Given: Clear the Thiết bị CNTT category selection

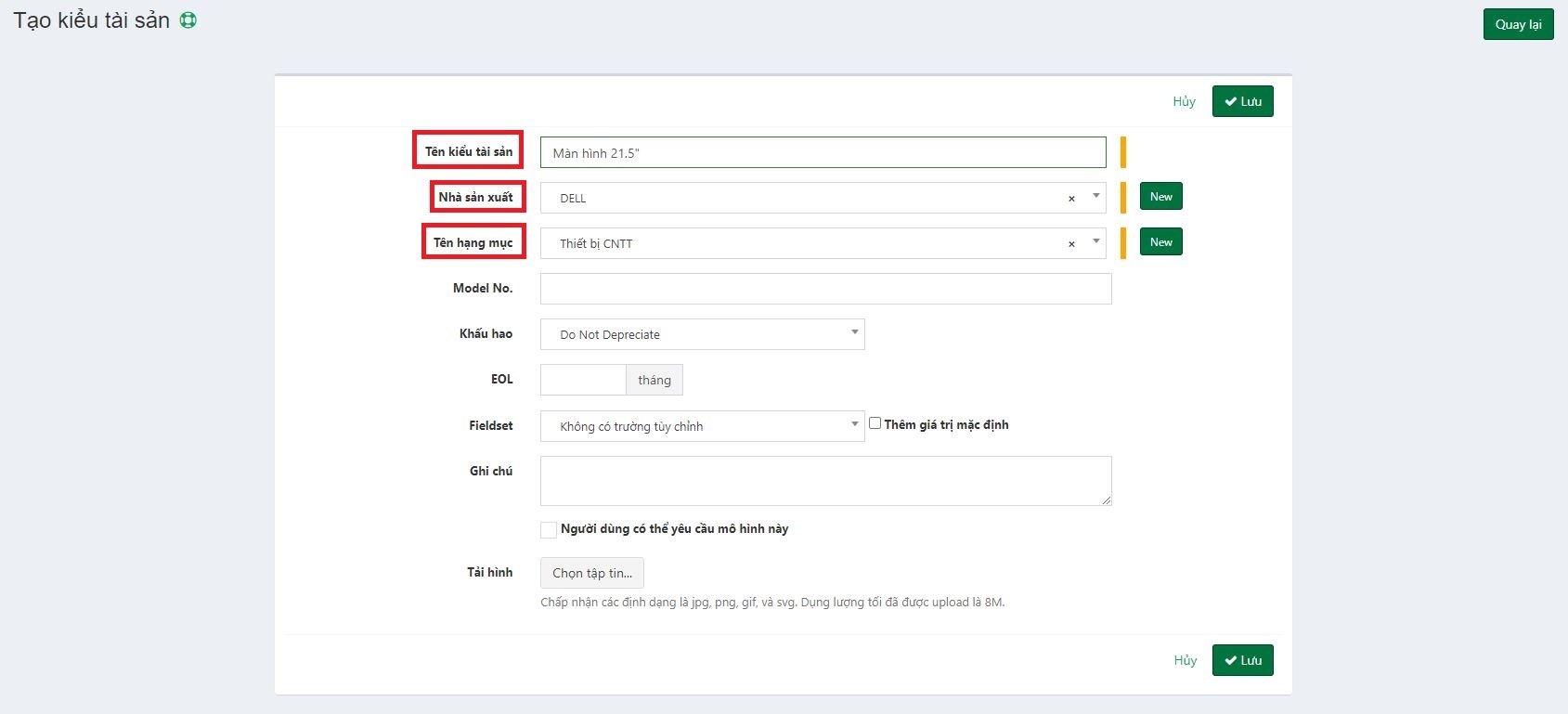Looking at the screenshot, I should coord(1071,244).
